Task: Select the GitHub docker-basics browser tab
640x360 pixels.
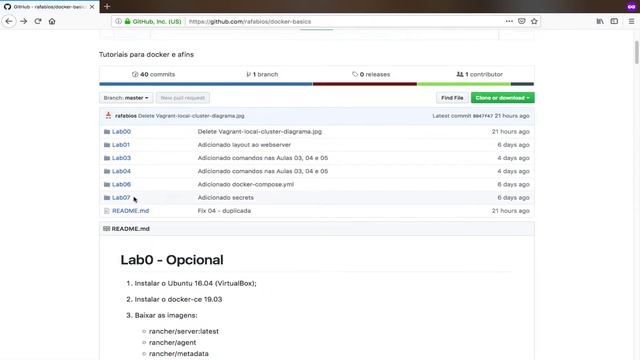Action: coord(49,7)
